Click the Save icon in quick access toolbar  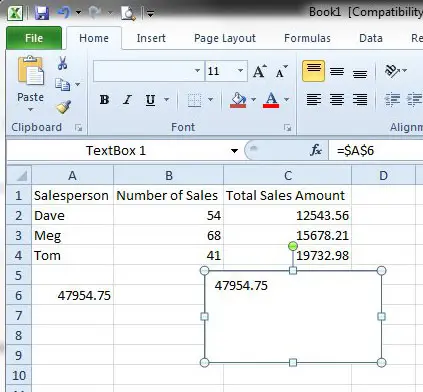click(x=42, y=13)
